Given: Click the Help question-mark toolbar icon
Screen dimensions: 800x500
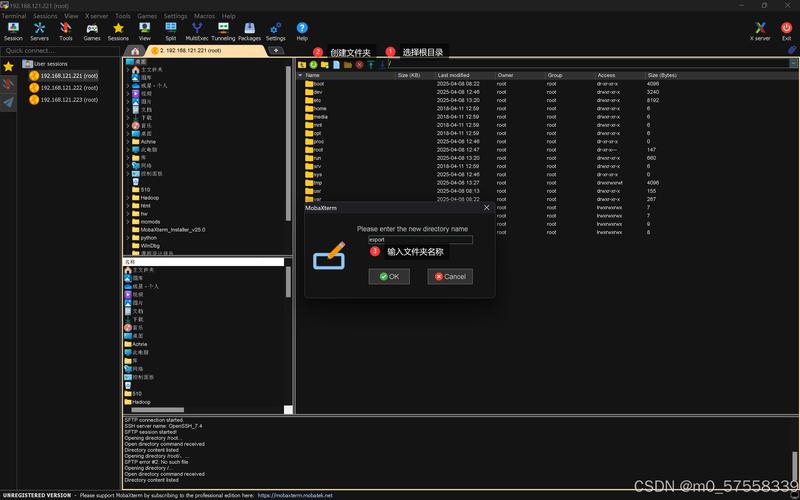Looking at the screenshot, I should click(x=302, y=31).
